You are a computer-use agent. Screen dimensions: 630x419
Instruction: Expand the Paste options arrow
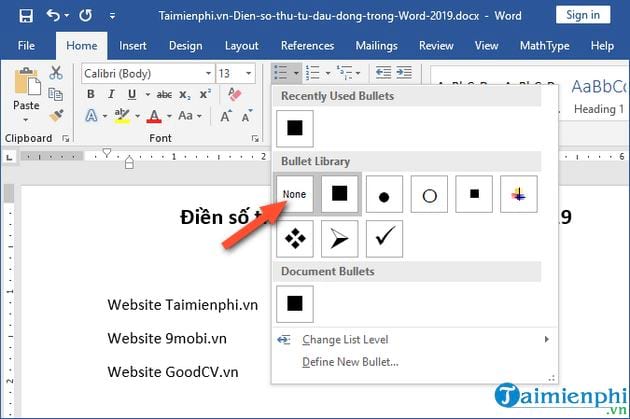pos(26,120)
